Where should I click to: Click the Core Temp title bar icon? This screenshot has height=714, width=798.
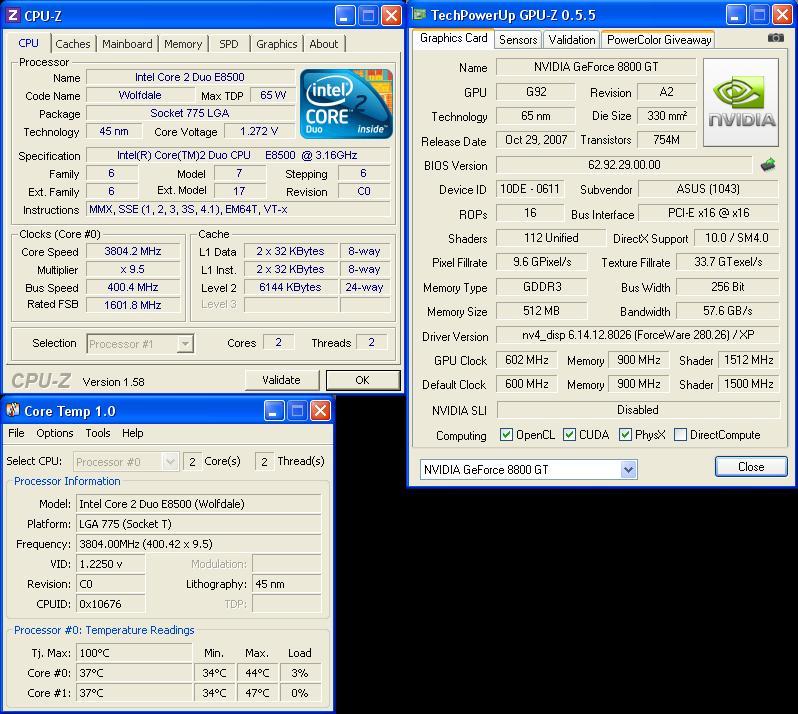(x=13, y=411)
